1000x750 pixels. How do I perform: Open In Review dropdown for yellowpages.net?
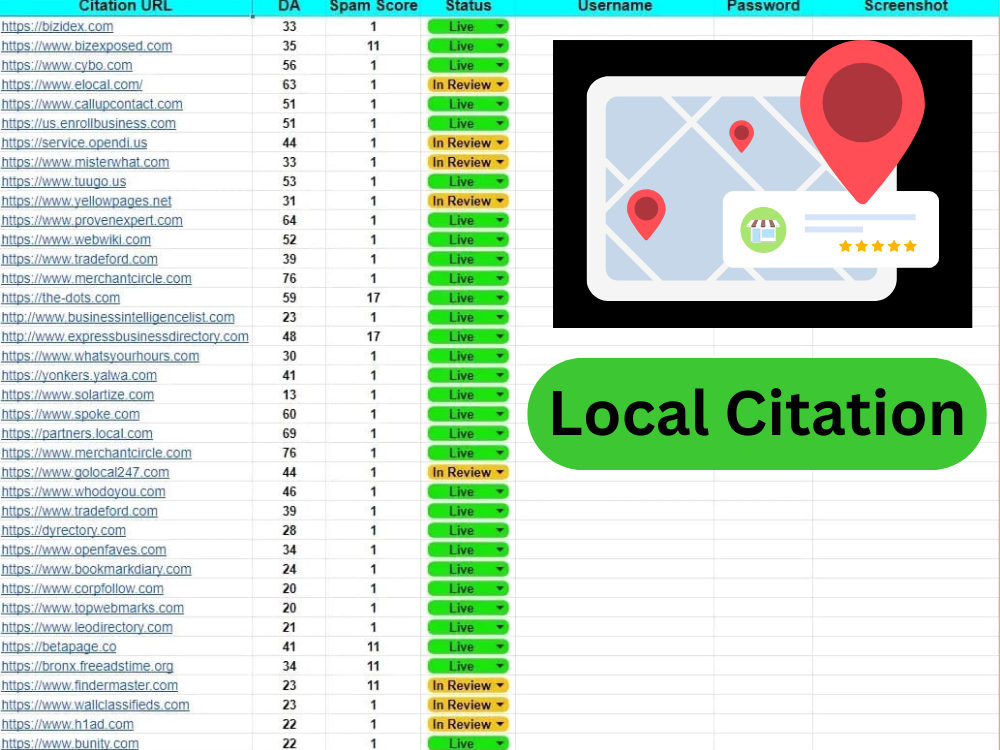point(501,201)
